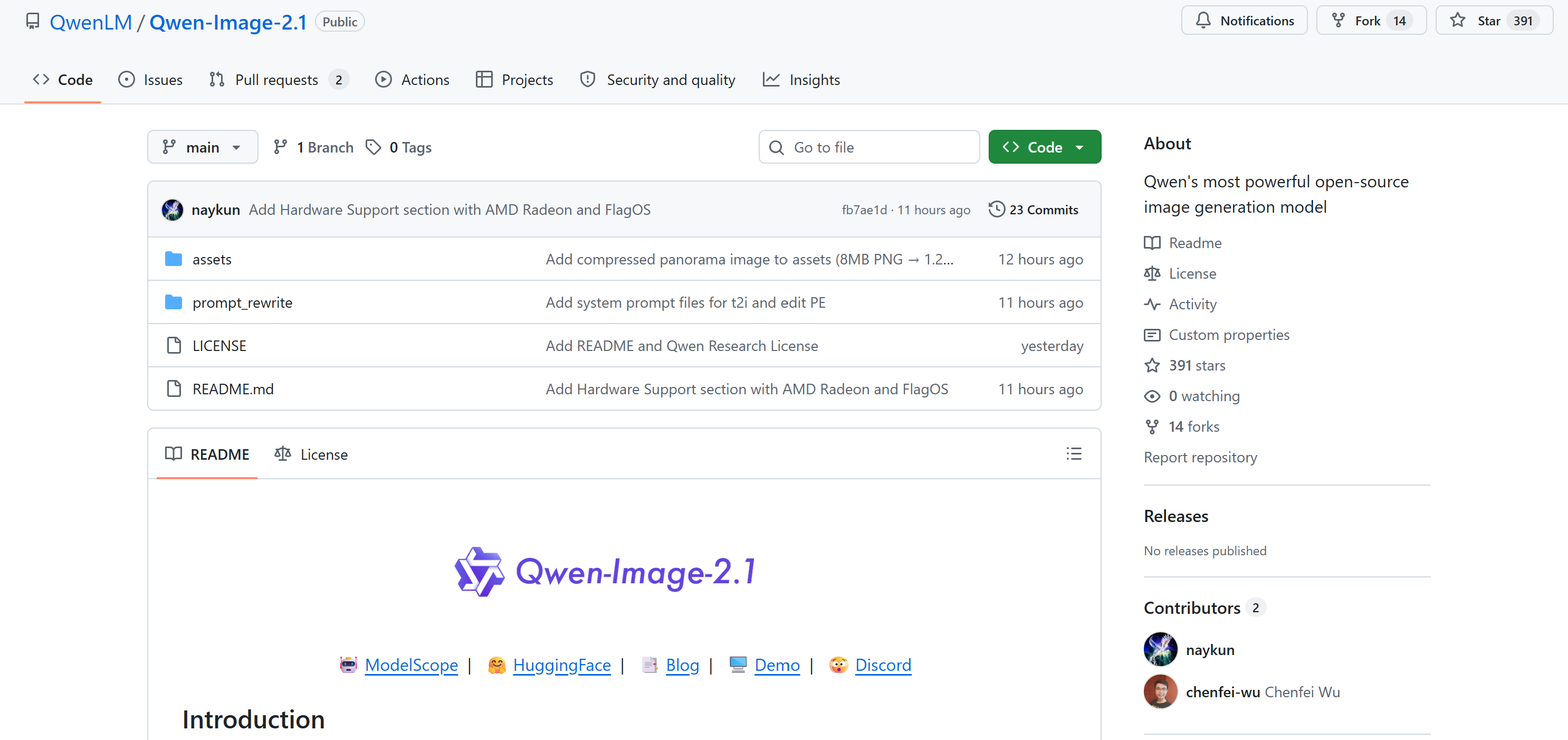Click the Custom properties icon
Viewport: 1568px width, 740px height.
(1152, 335)
